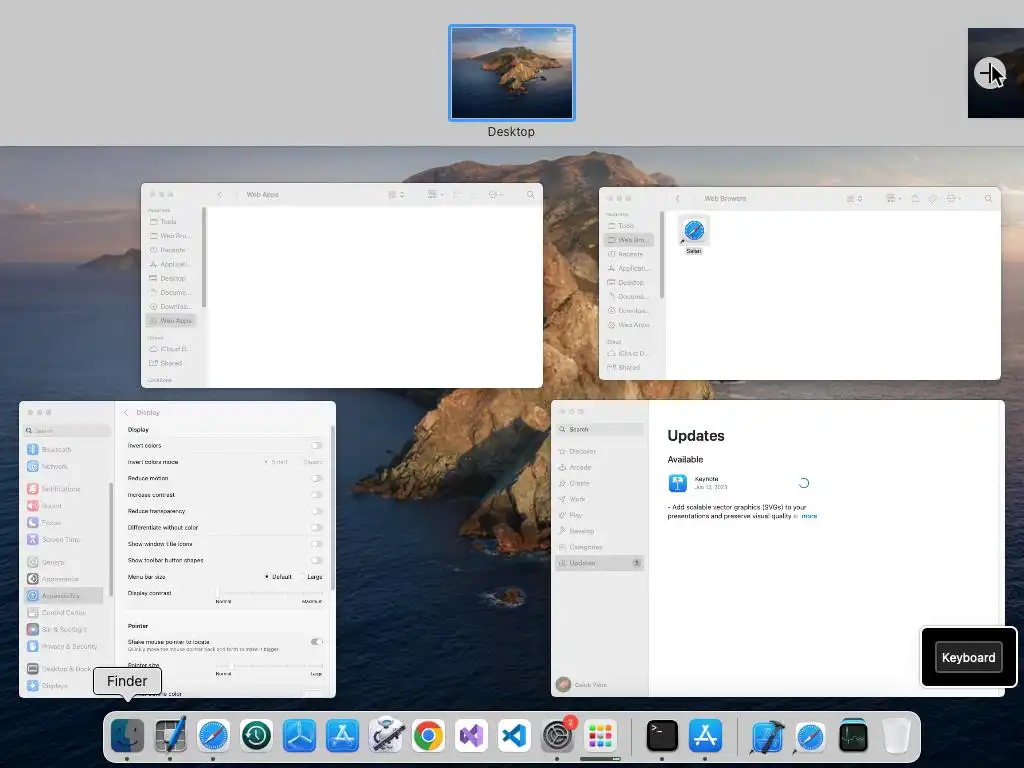Open Privacy & Security in Settings sidebar
The height and width of the screenshot is (768, 1024).
[63, 647]
